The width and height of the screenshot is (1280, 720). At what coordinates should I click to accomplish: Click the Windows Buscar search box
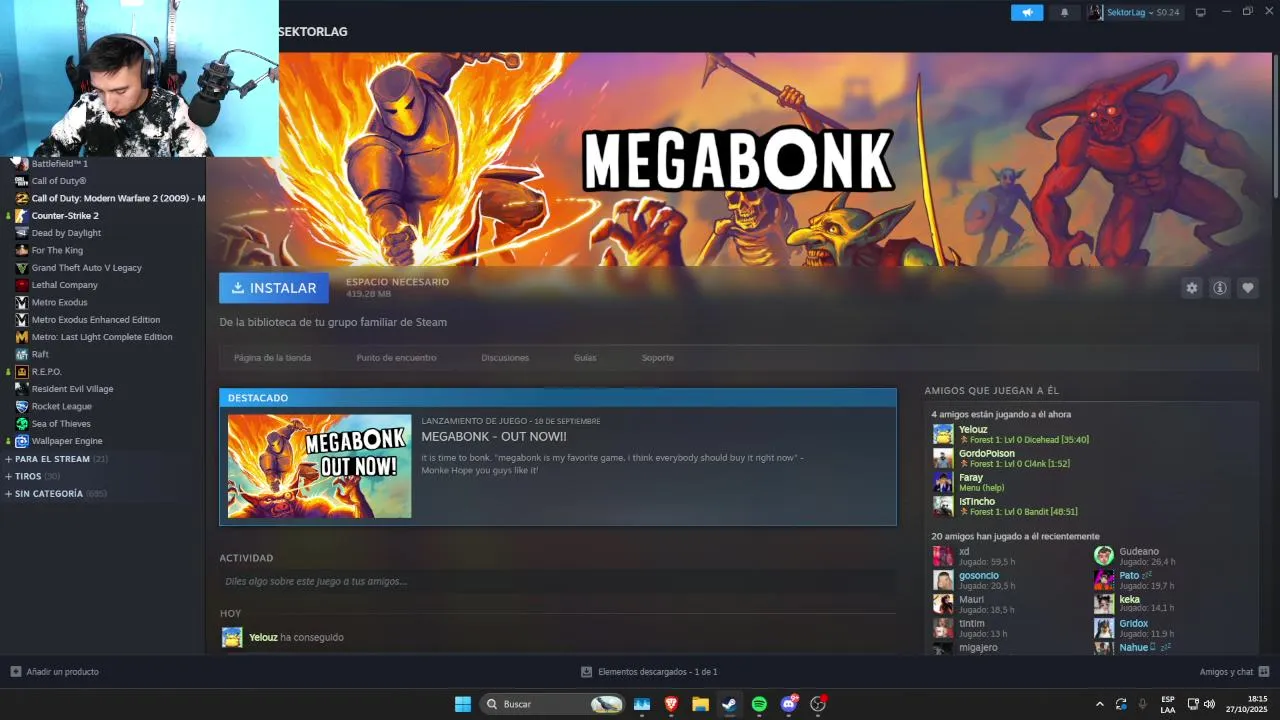coord(552,704)
